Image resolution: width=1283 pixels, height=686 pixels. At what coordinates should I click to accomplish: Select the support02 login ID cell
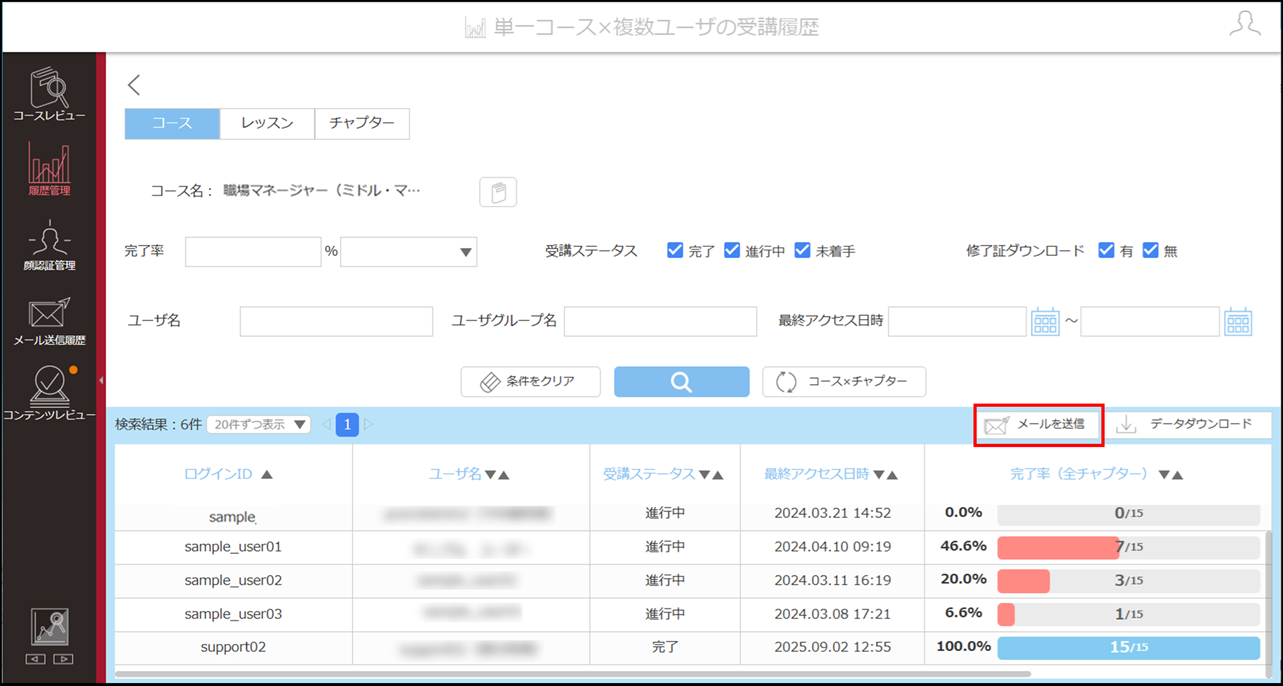pyautogui.click(x=233, y=647)
